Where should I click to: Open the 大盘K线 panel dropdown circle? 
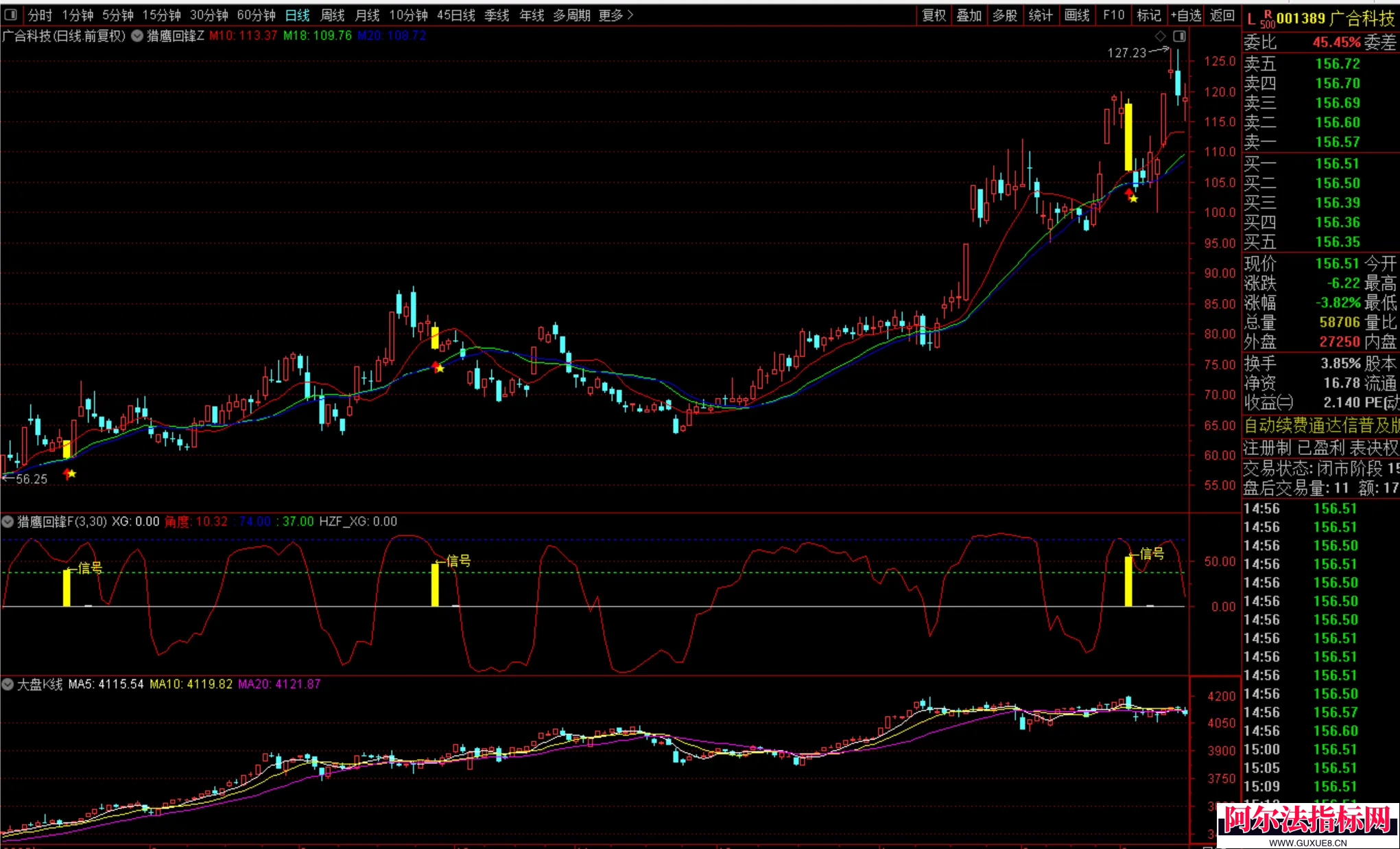(8, 684)
